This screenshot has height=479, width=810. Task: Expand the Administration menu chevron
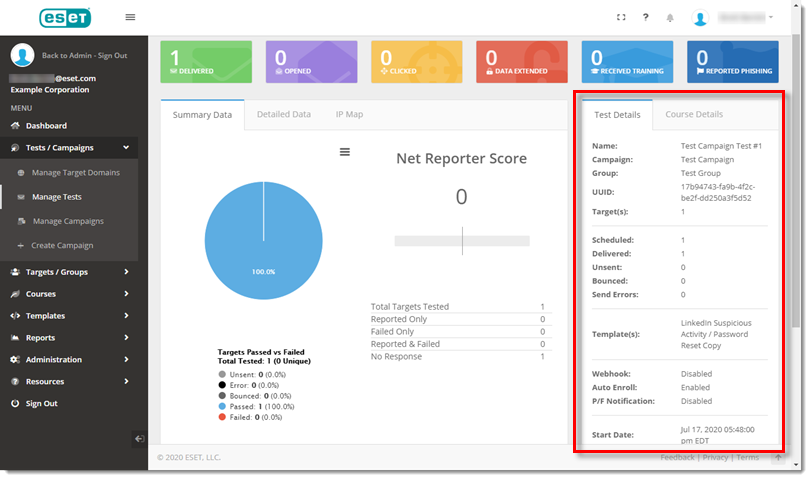(x=126, y=359)
